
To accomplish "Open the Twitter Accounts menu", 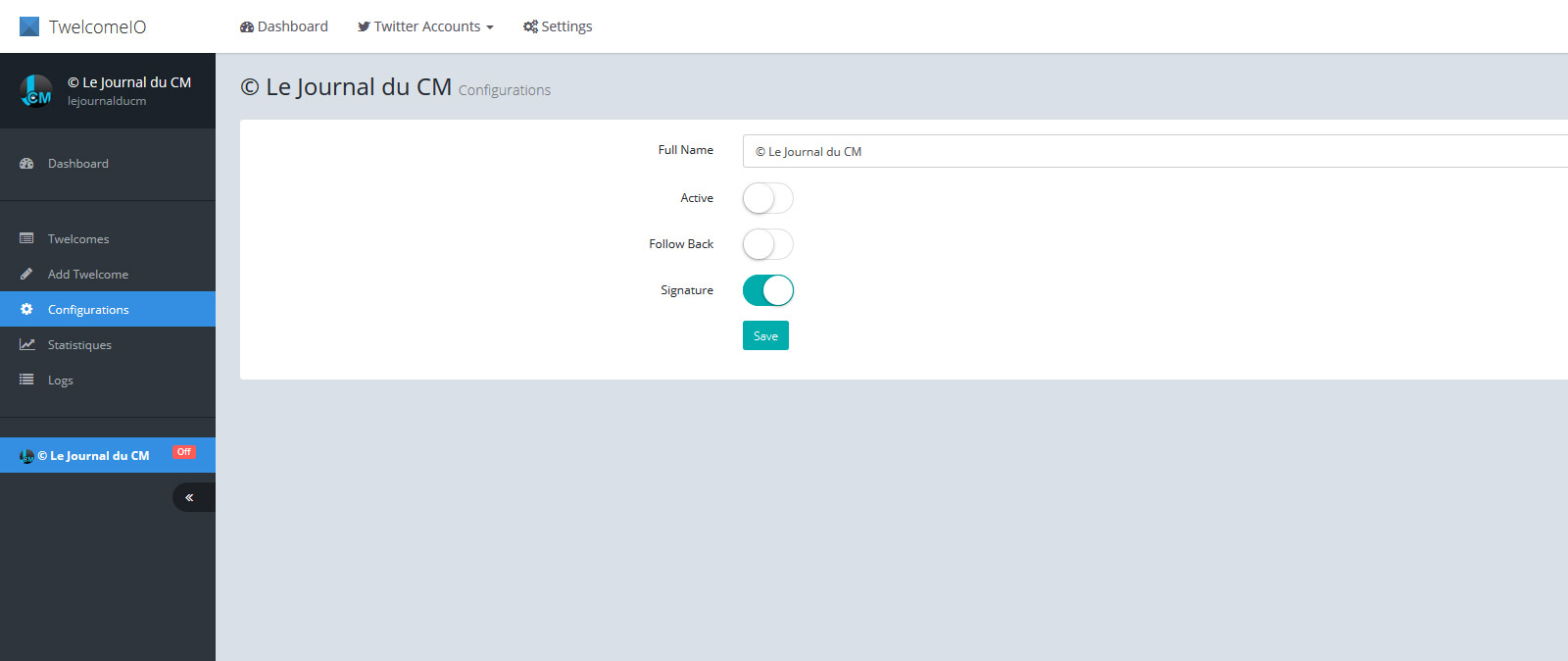I will click(x=425, y=26).
